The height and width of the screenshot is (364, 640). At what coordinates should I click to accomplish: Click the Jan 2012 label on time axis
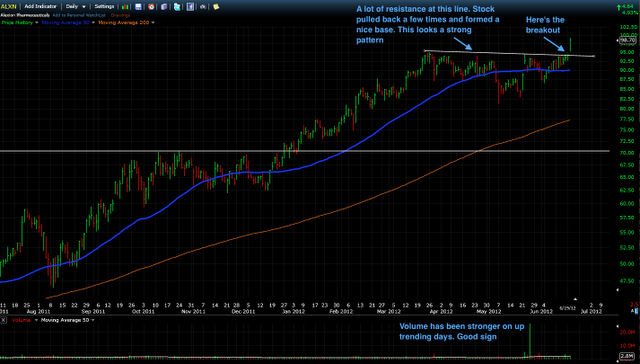pyautogui.click(x=293, y=311)
